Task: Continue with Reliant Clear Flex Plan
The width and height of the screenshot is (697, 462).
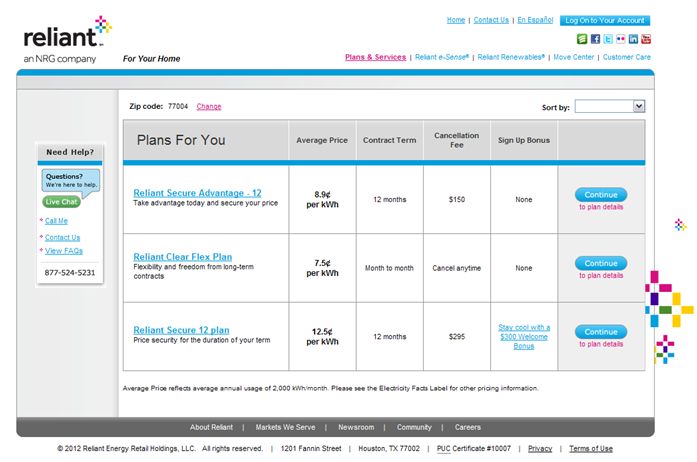Action: [x=601, y=263]
